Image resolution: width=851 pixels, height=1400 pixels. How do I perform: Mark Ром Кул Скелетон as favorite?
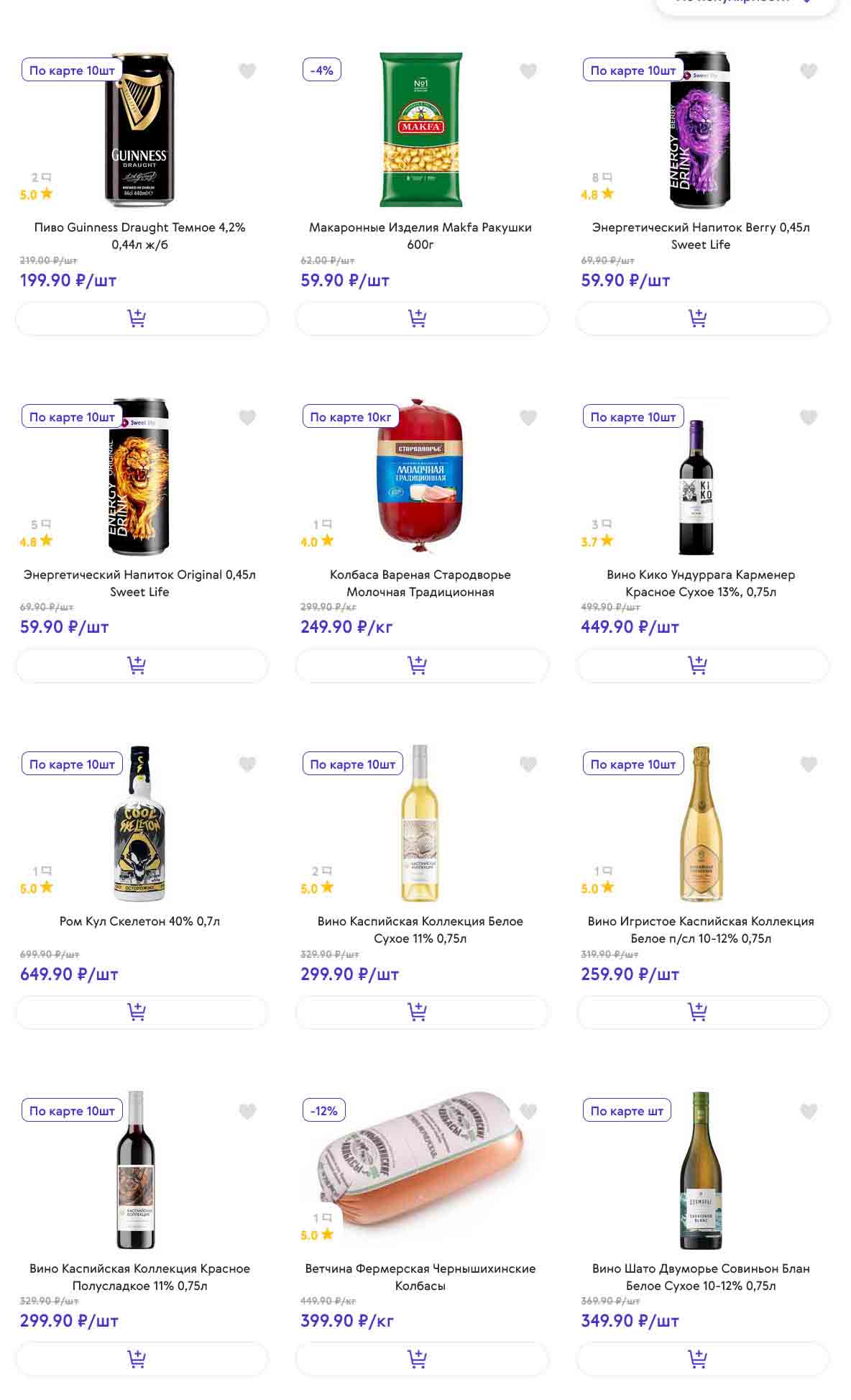(x=247, y=764)
